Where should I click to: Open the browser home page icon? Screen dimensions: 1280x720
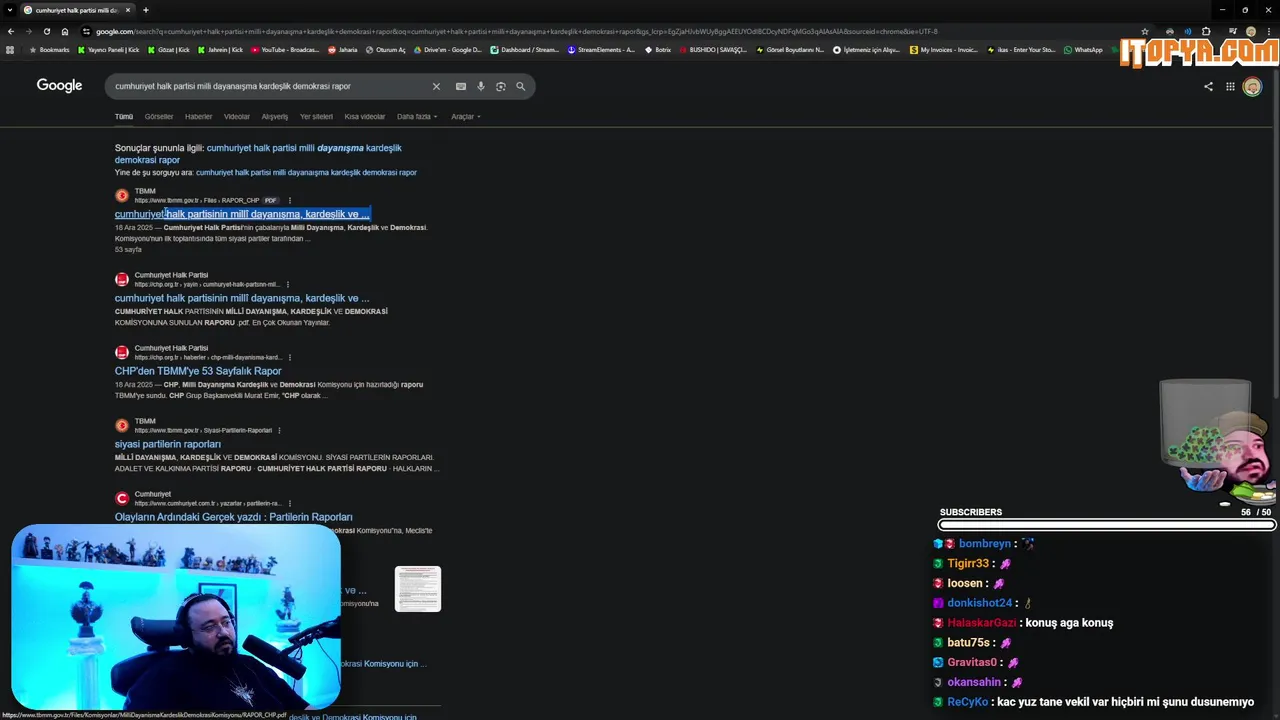pos(65,31)
